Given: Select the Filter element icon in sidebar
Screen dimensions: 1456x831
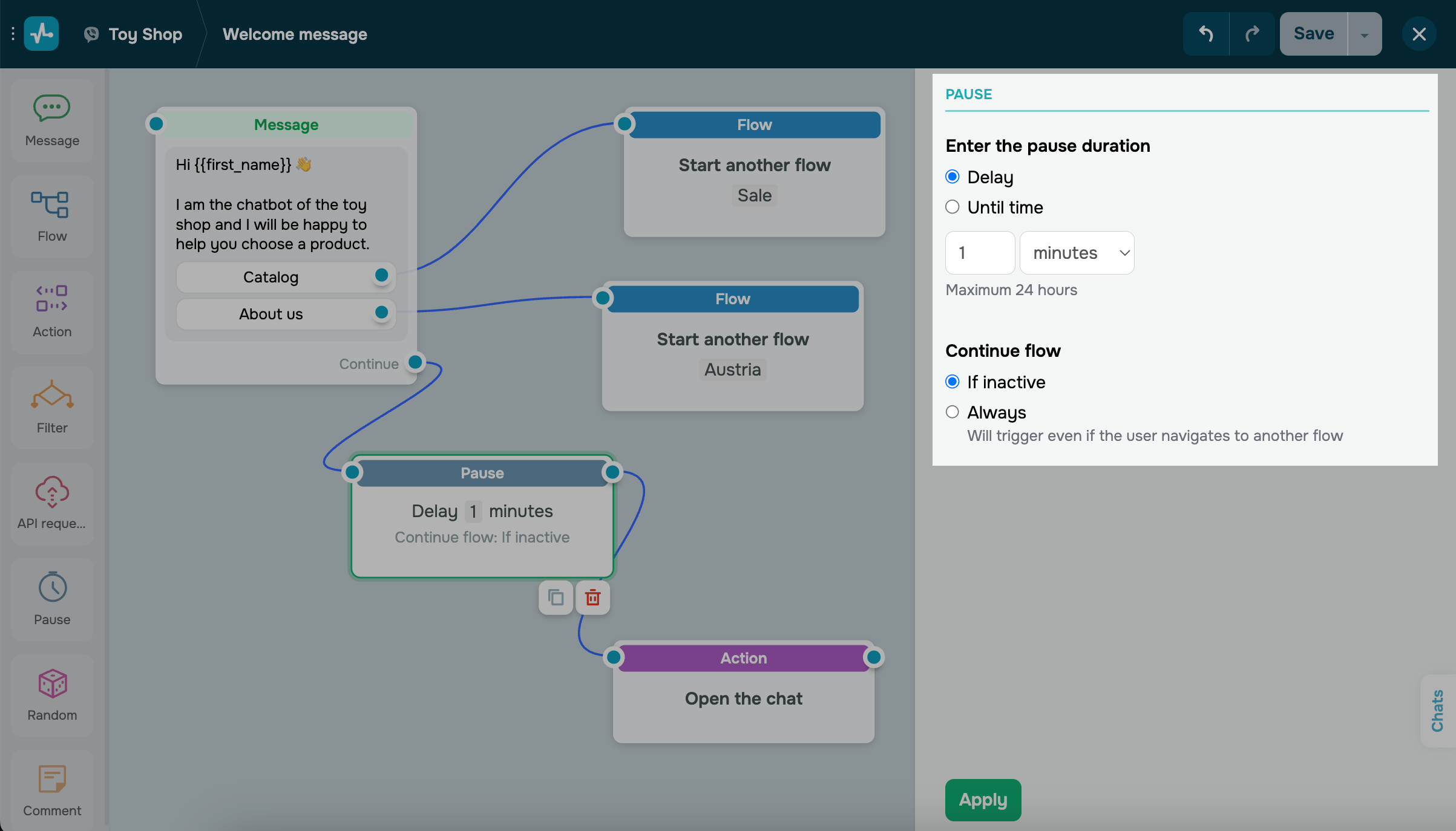Looking at the screenshot, I should coord(52,396).
